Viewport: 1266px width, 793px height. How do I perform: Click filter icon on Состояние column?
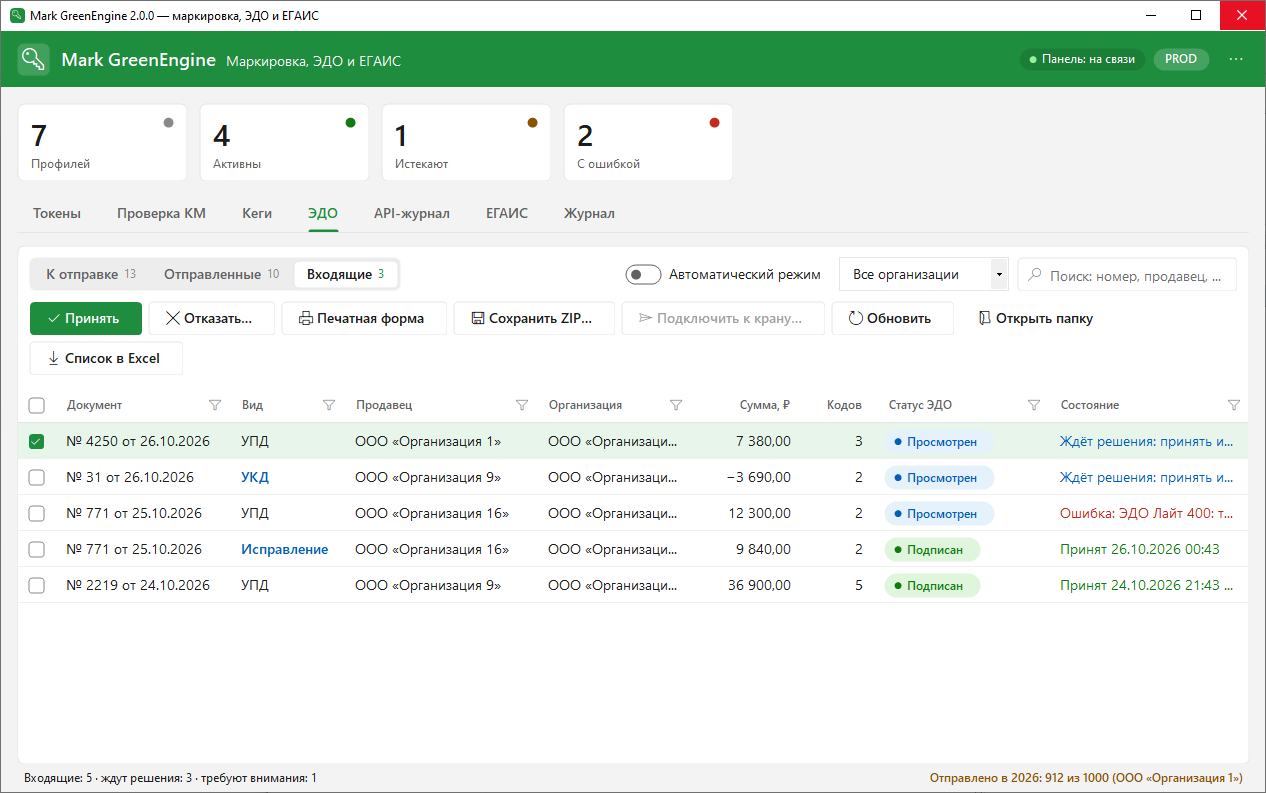[x=1233, y=405]
